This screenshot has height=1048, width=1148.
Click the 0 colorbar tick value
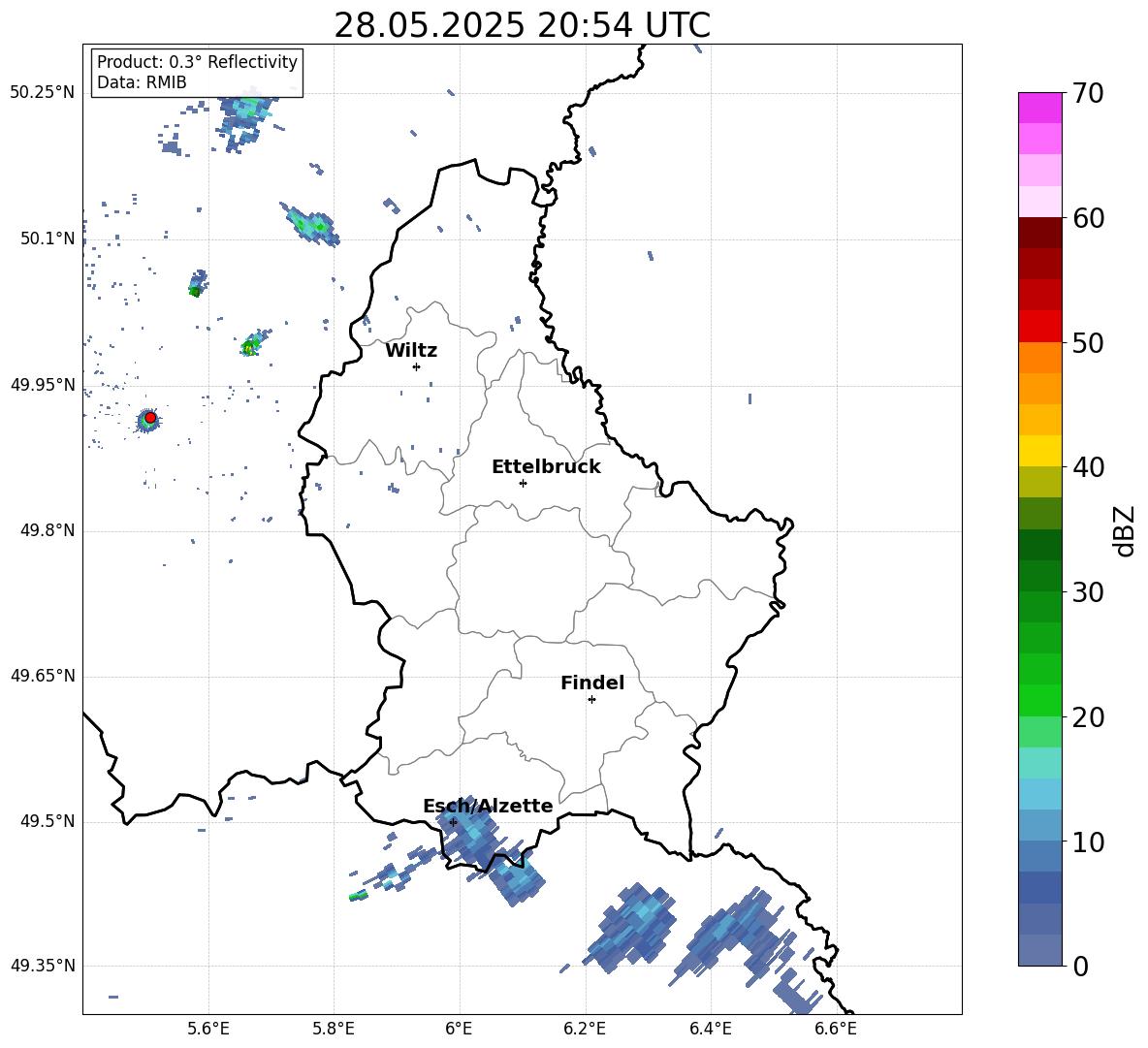click(1081, 967)
